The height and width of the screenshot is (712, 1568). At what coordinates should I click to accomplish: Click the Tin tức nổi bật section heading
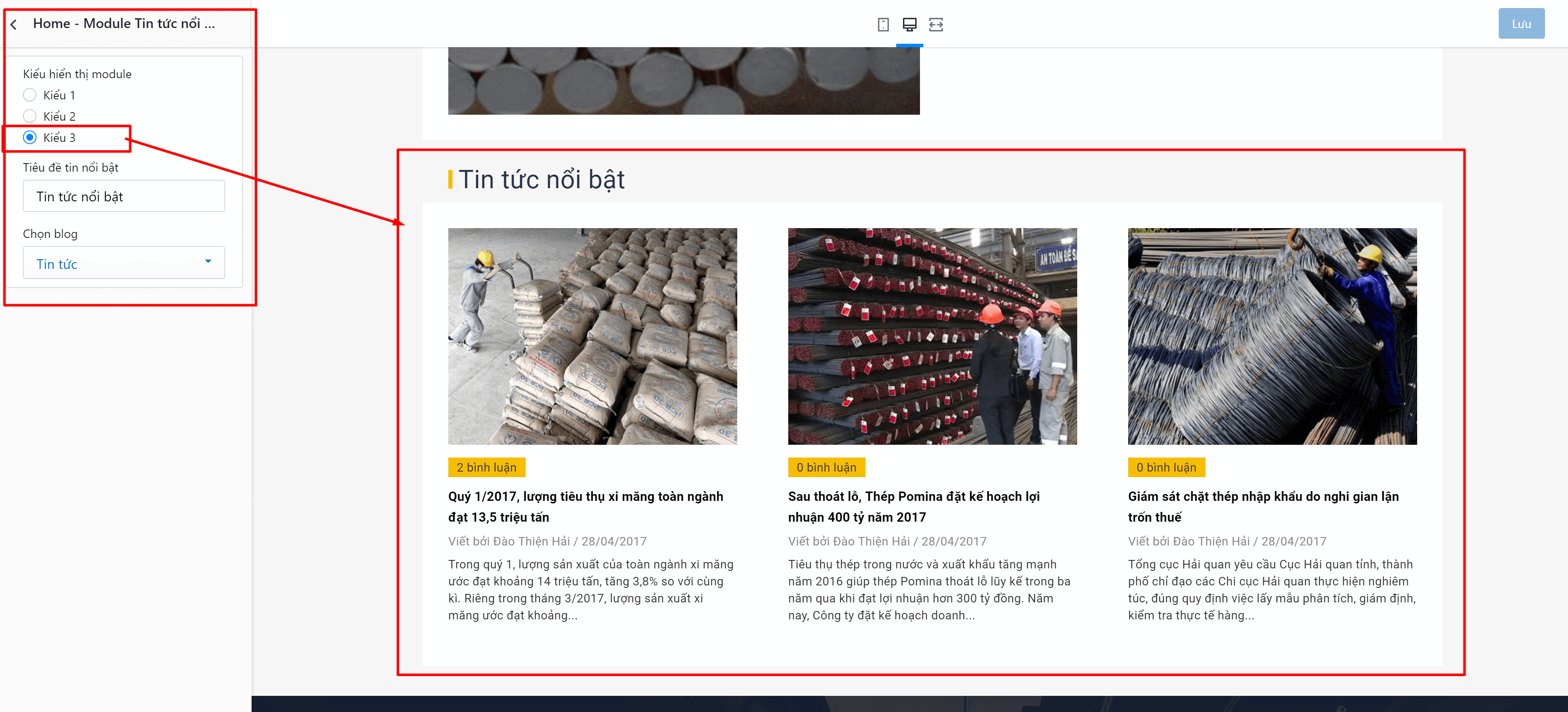point(541,180)
